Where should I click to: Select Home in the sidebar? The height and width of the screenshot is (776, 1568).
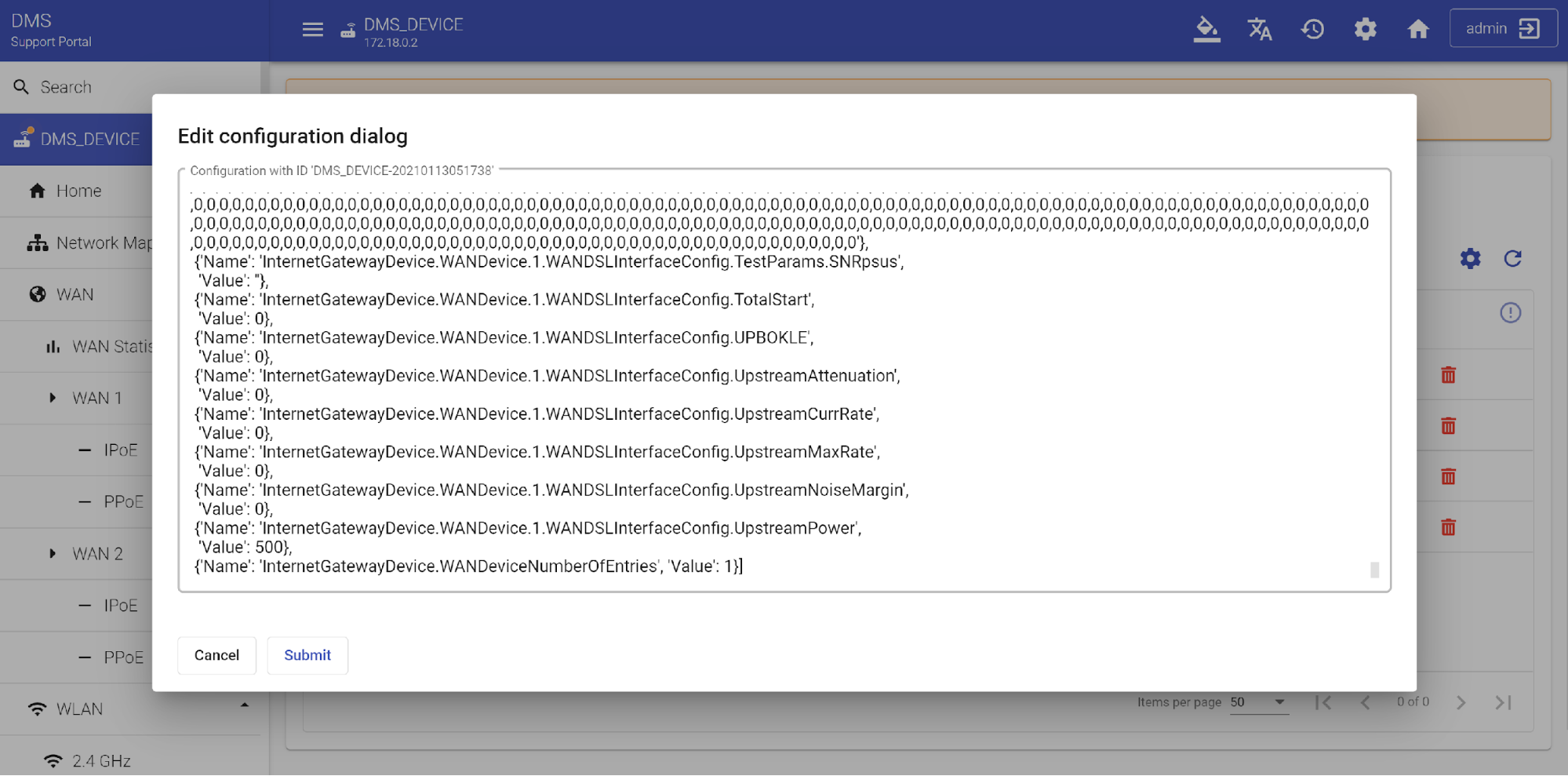78,191
